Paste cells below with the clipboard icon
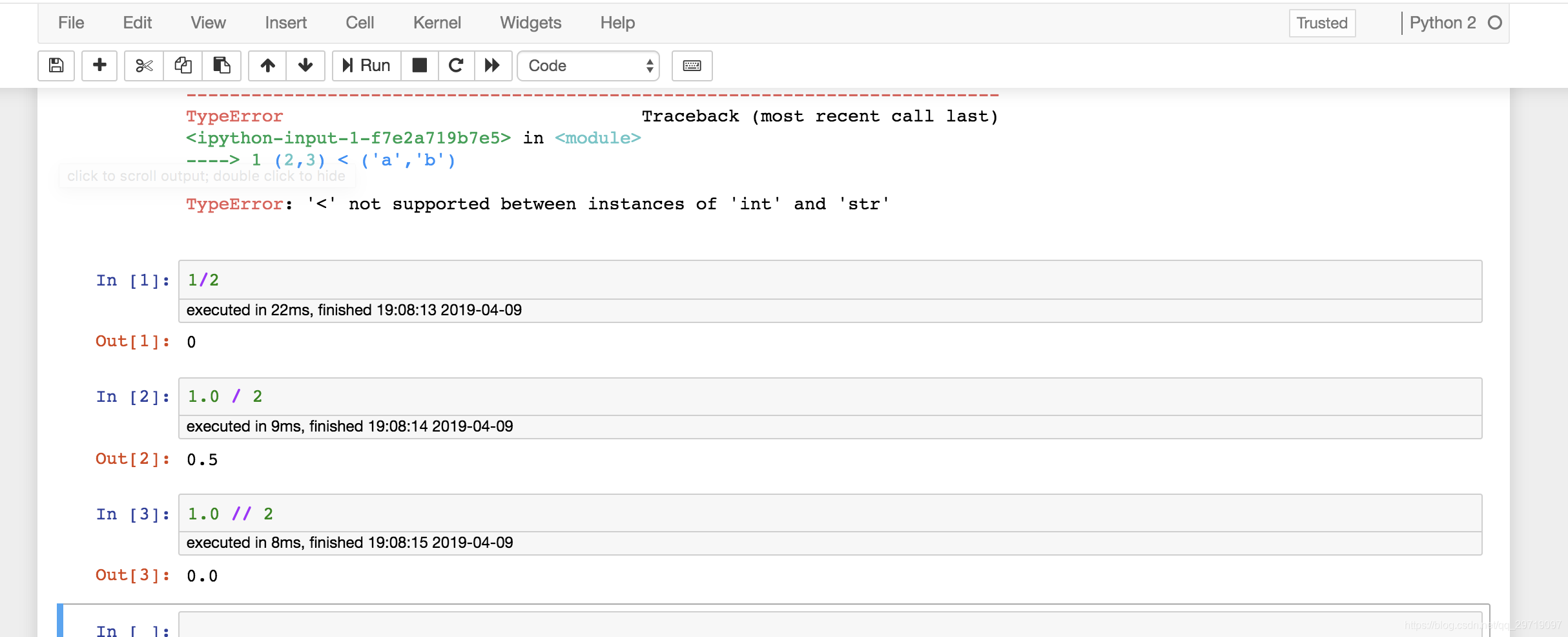Viewport: 1568px width, 637px height. coord(222,65)
